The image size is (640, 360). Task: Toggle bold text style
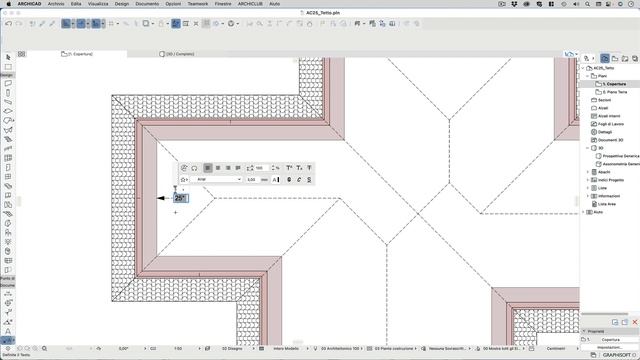(289, 180)
